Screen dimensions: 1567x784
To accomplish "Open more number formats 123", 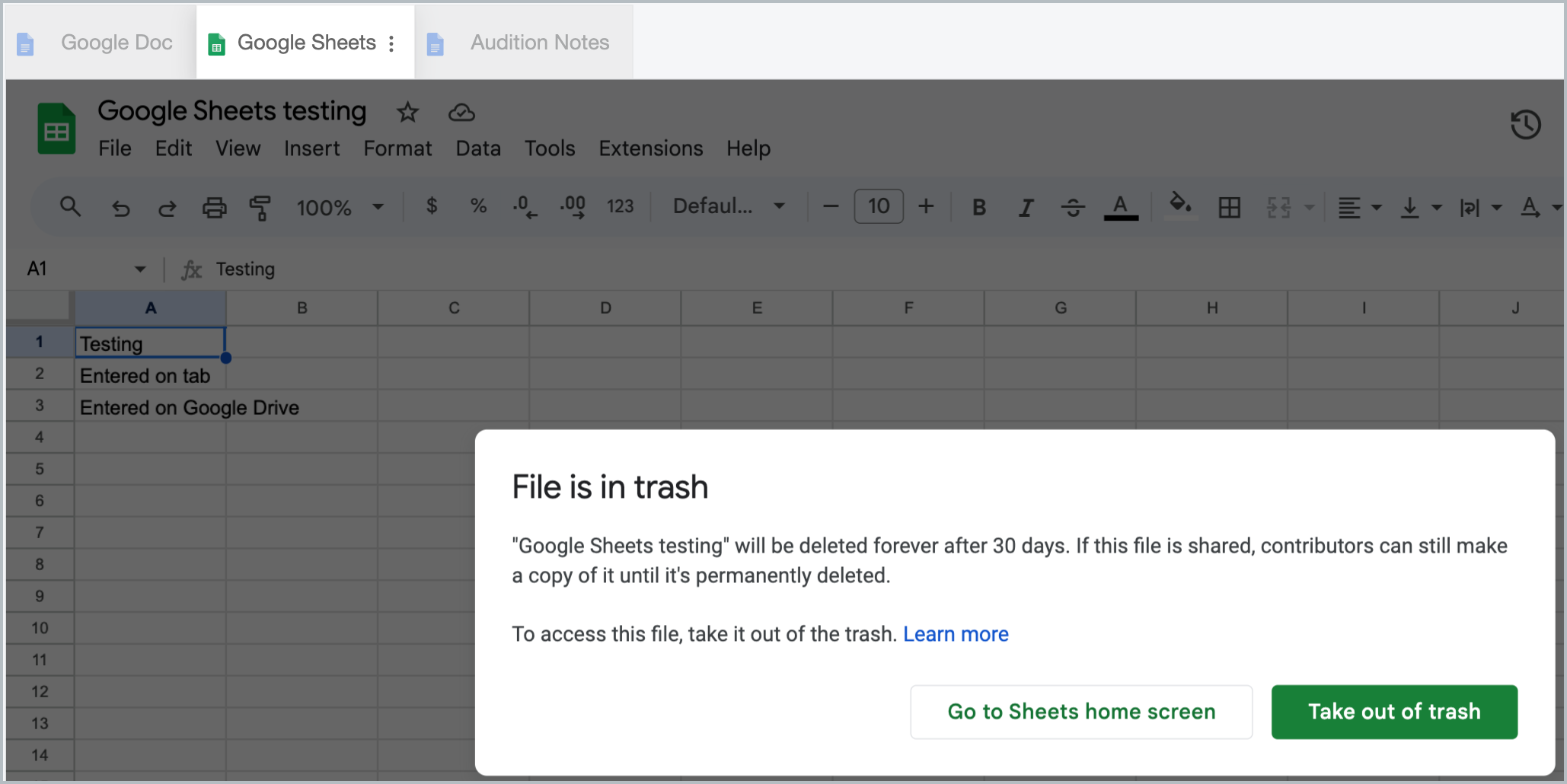I will (x=620, y=206).
